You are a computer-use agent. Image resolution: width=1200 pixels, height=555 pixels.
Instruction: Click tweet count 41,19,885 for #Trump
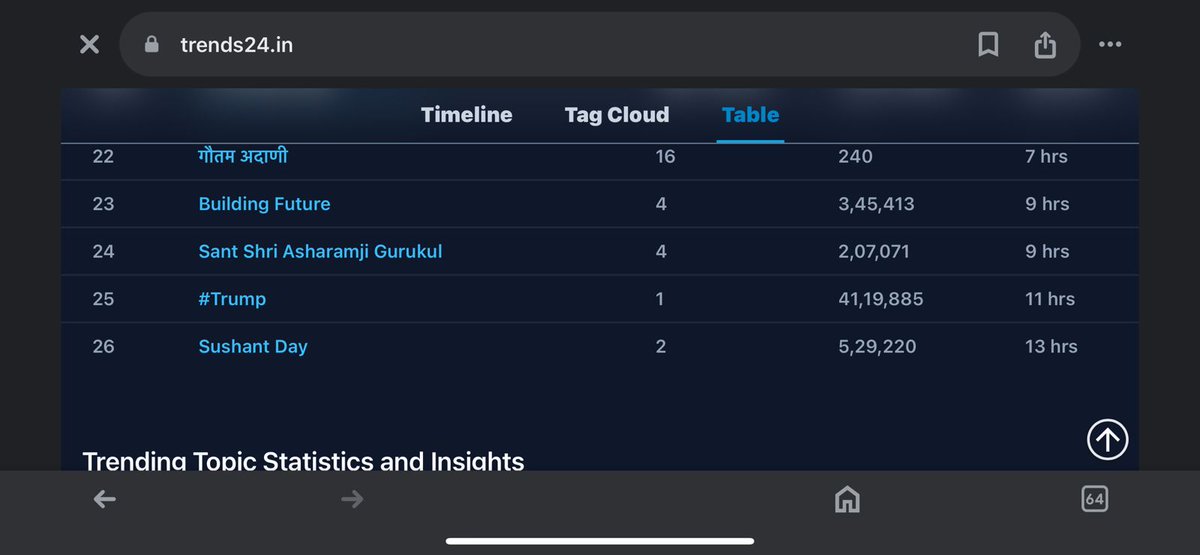(881, 299)
